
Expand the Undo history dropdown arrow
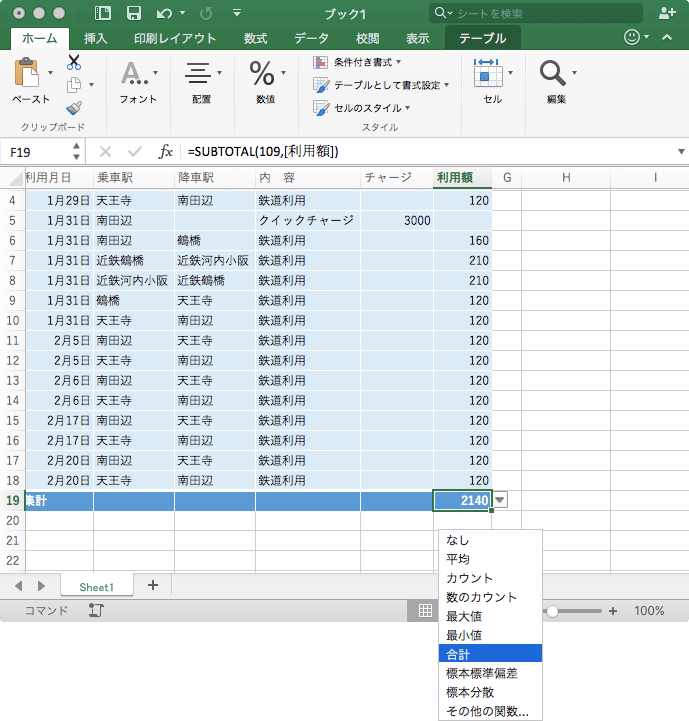183,13
